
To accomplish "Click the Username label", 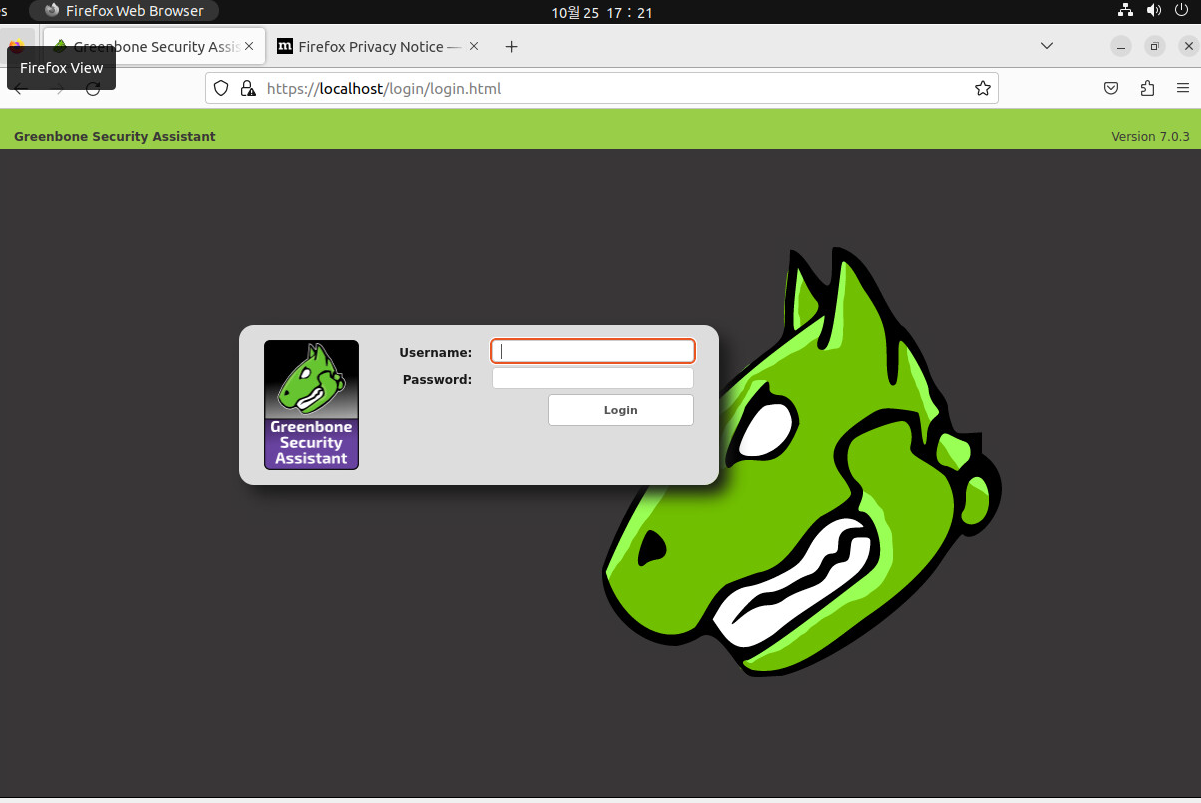I will point(435,352).
